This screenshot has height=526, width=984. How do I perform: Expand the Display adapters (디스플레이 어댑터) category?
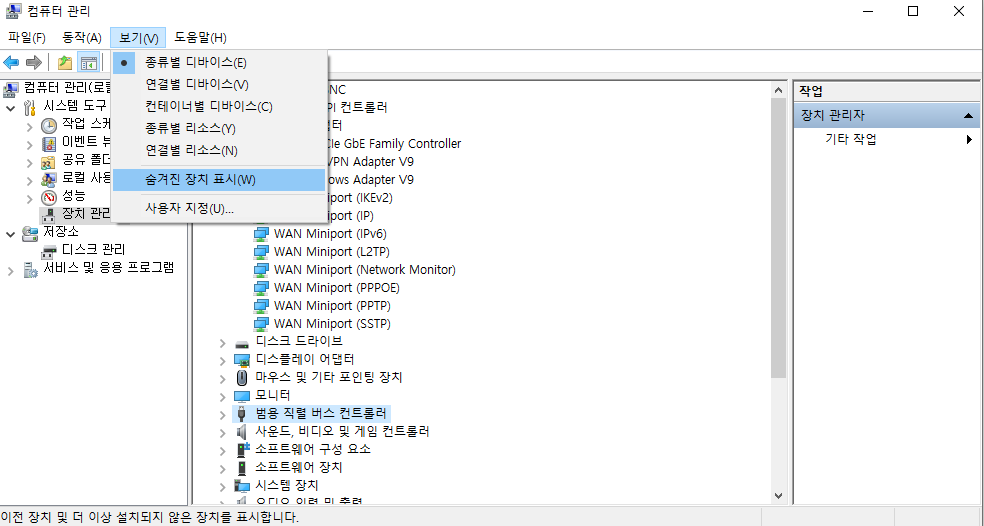click(x=223, y=361)
